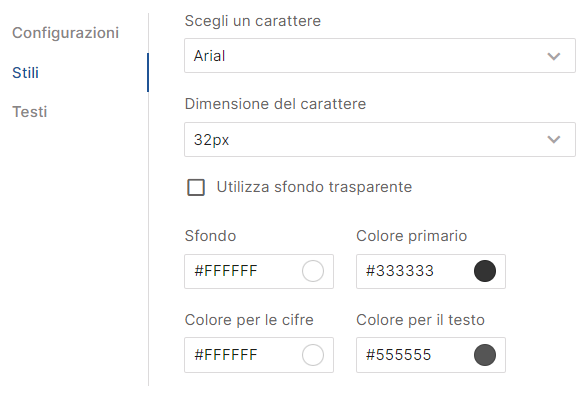Switch to the Testi tab
This screenshot has width=585, height=393.
point(29,112)
